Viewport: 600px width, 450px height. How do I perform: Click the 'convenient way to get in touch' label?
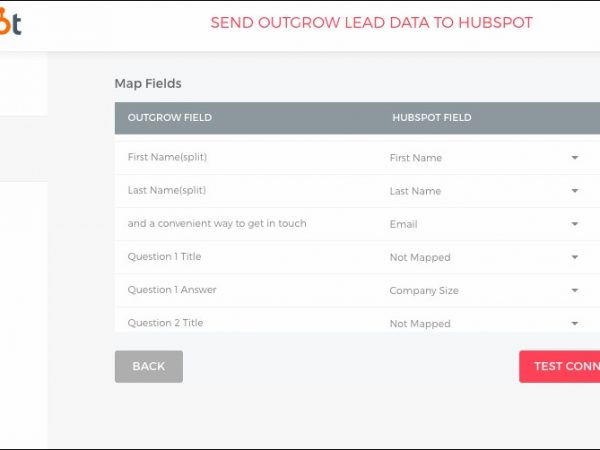pos(217,224)
